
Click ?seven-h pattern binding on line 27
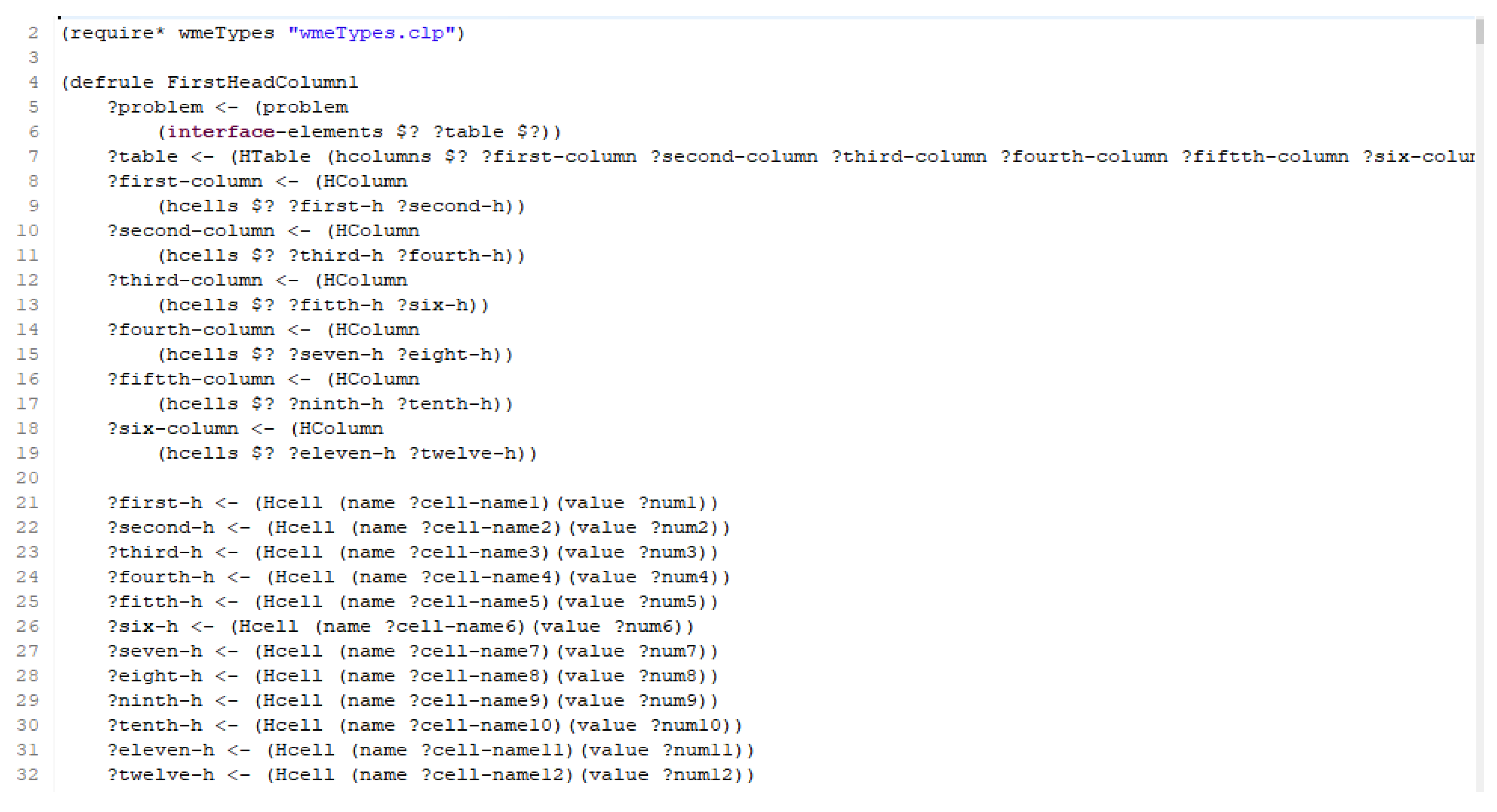click(154, 651)
